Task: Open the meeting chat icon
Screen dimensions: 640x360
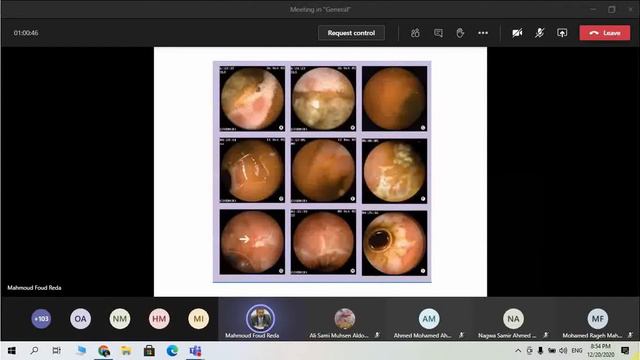Action: pos(438,33)
